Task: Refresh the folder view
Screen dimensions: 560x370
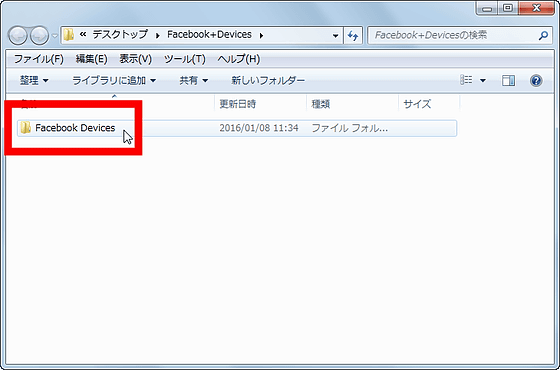Action: tap(353, 35)
